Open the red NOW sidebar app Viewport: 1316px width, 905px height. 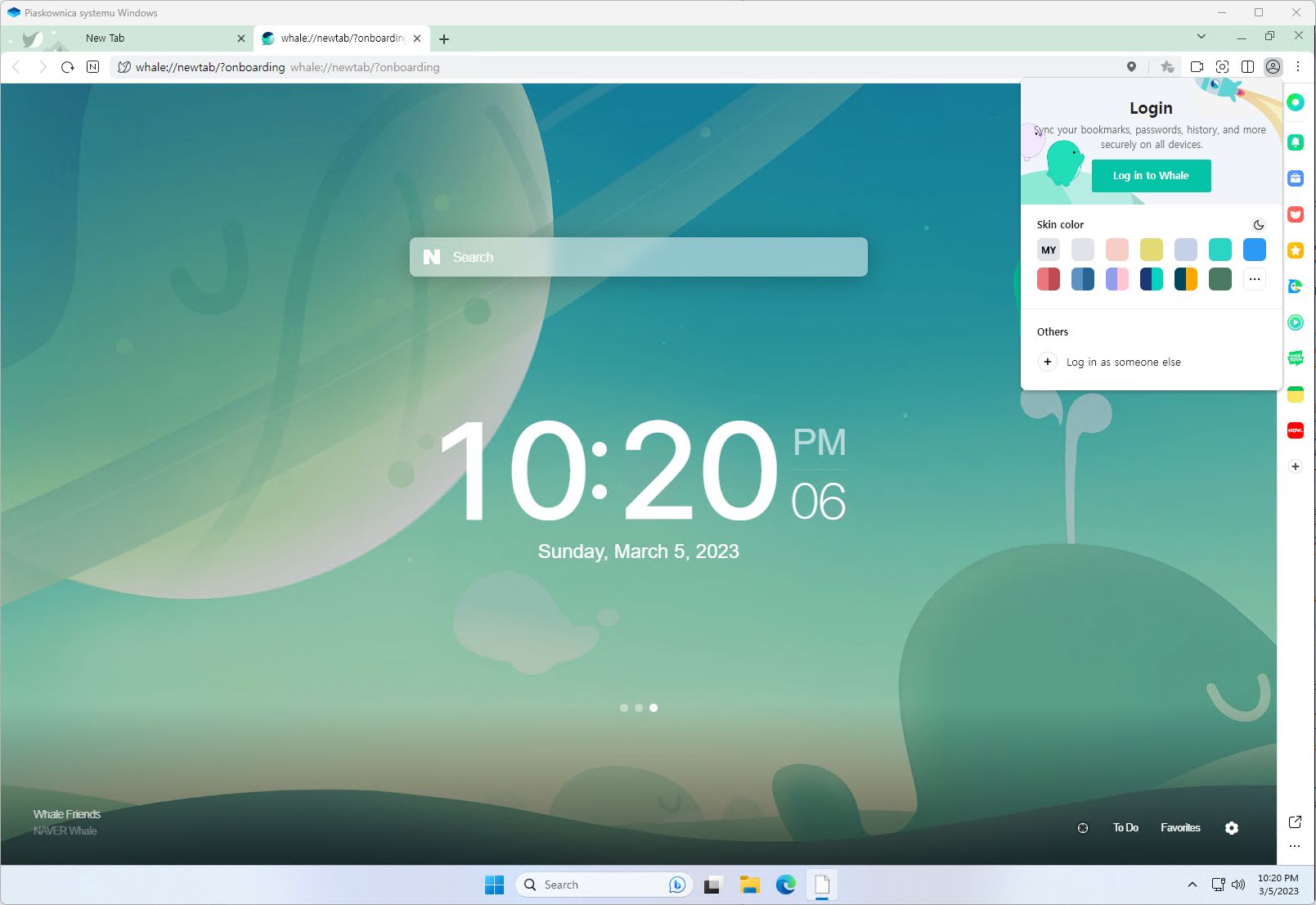[x=1296, y=430]
